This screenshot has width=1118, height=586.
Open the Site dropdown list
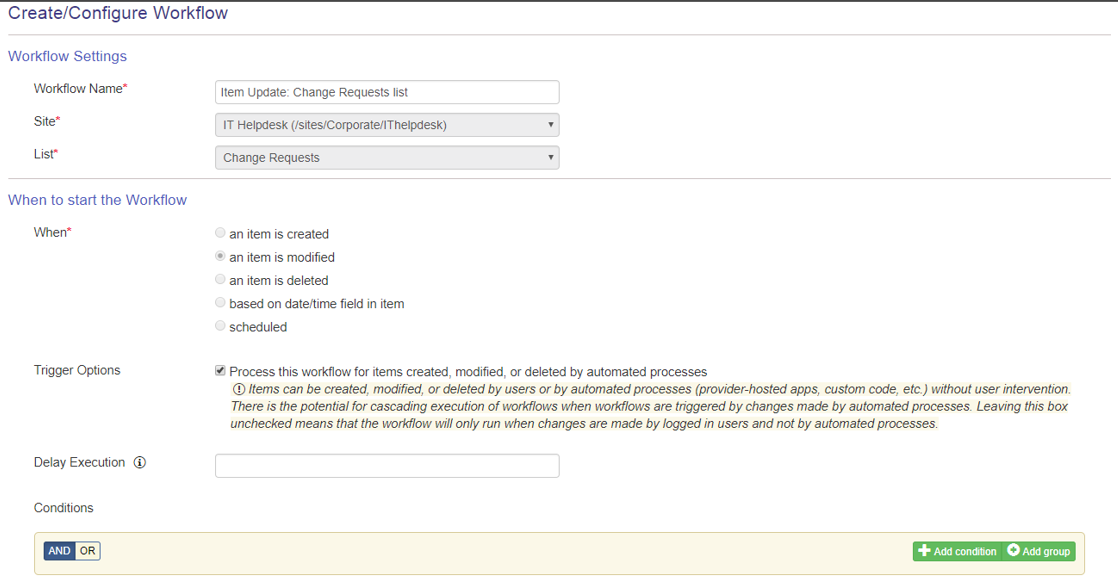pos(387,125)
